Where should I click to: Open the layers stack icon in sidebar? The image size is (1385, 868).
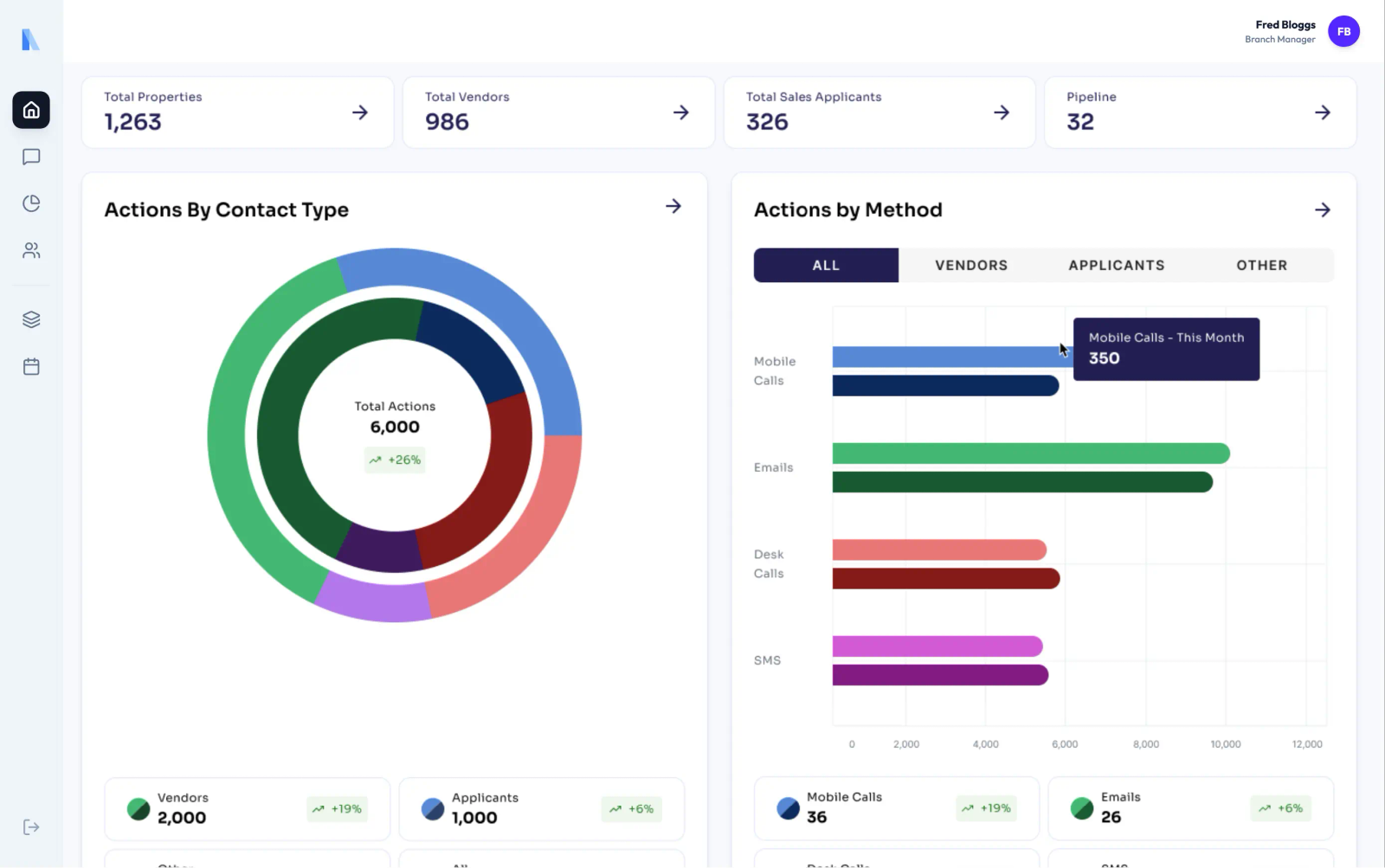coord(31,319)
